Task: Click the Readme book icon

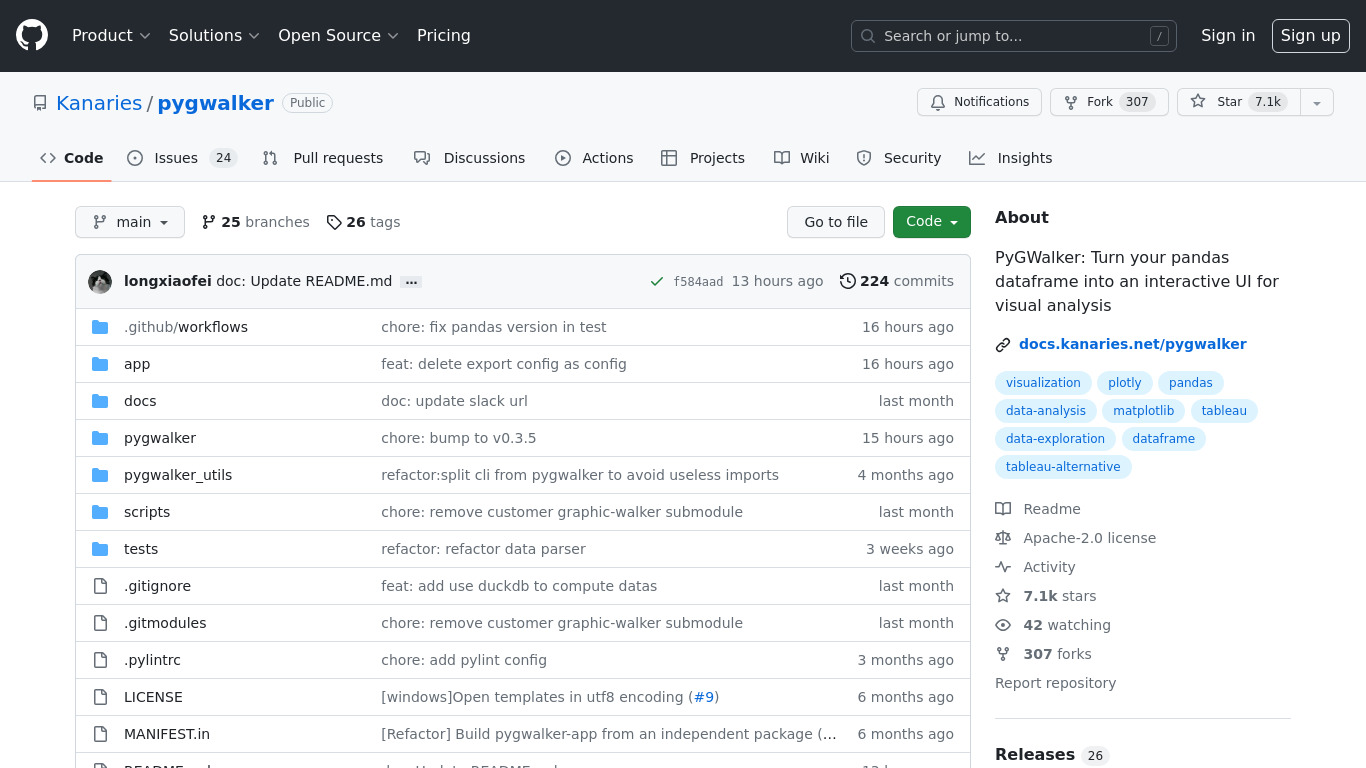Action: tap(1003, 509)
